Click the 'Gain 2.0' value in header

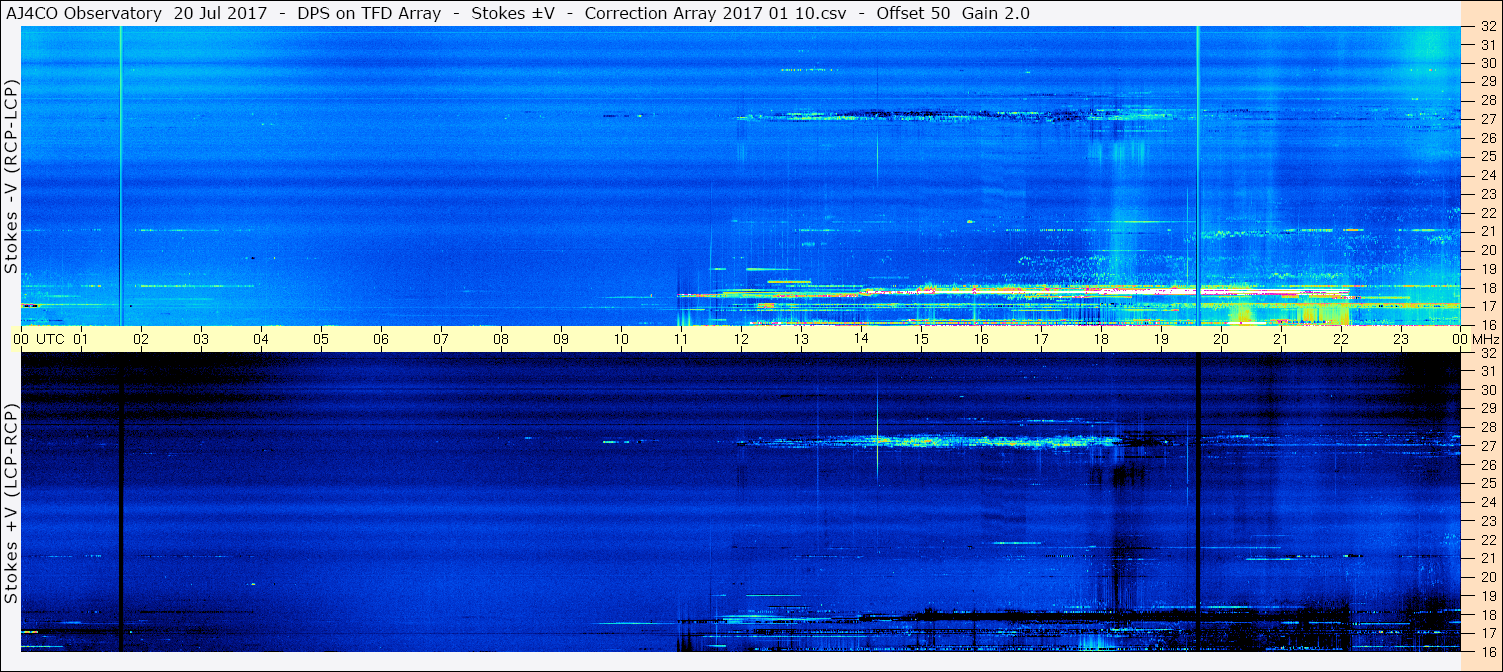(x=996, y=13)
